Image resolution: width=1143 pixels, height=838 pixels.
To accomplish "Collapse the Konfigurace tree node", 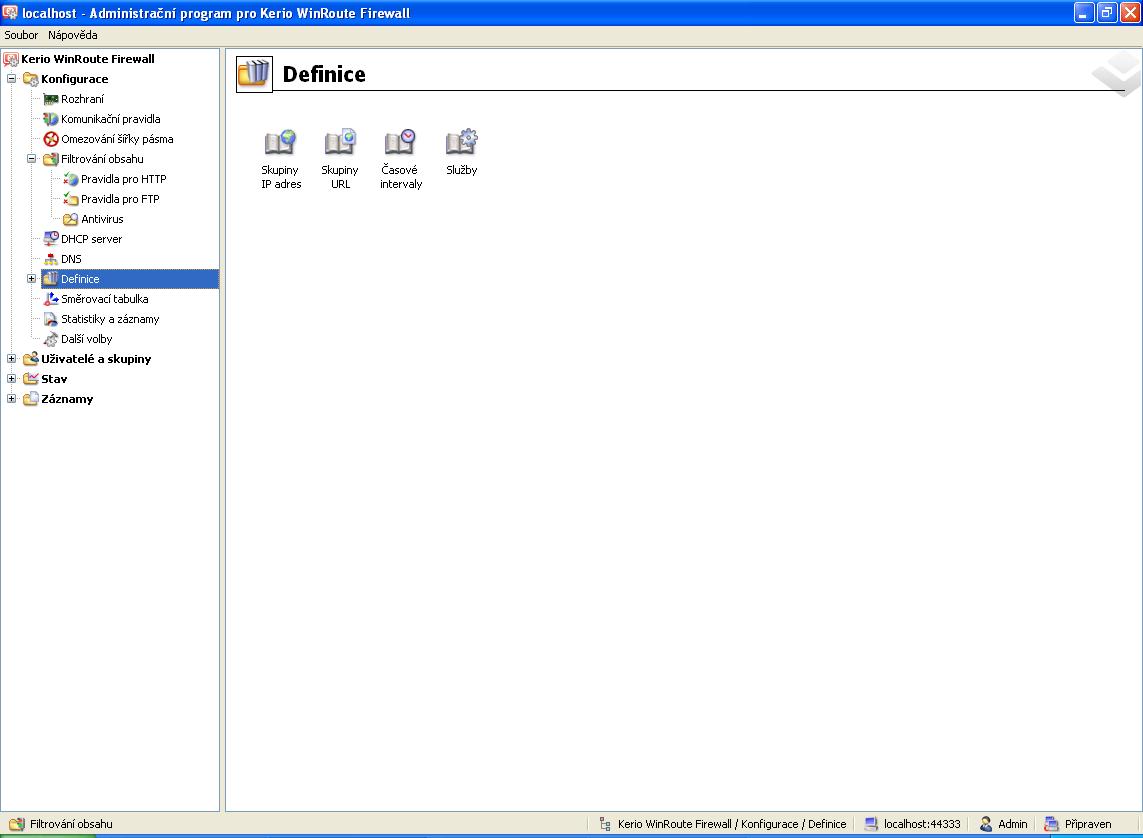I will point(12,79).
